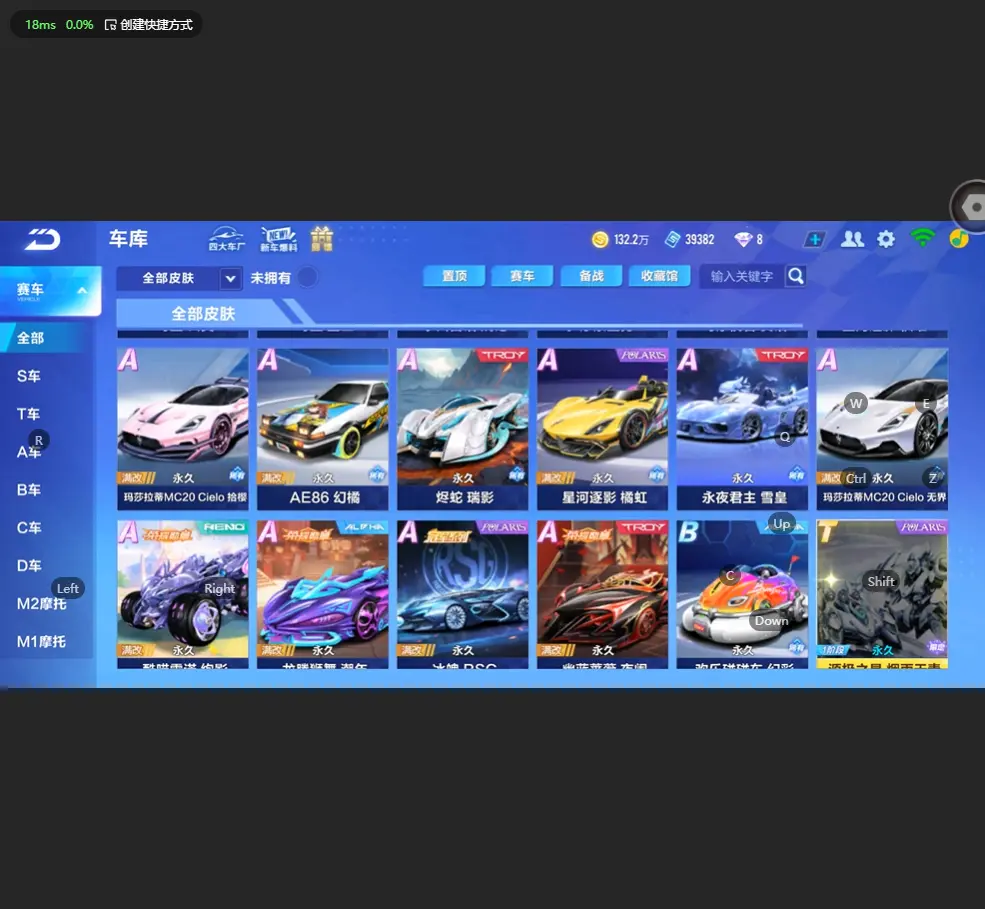Click the pink diamond gem icon
985x909 pixels.
coord(743,239)
